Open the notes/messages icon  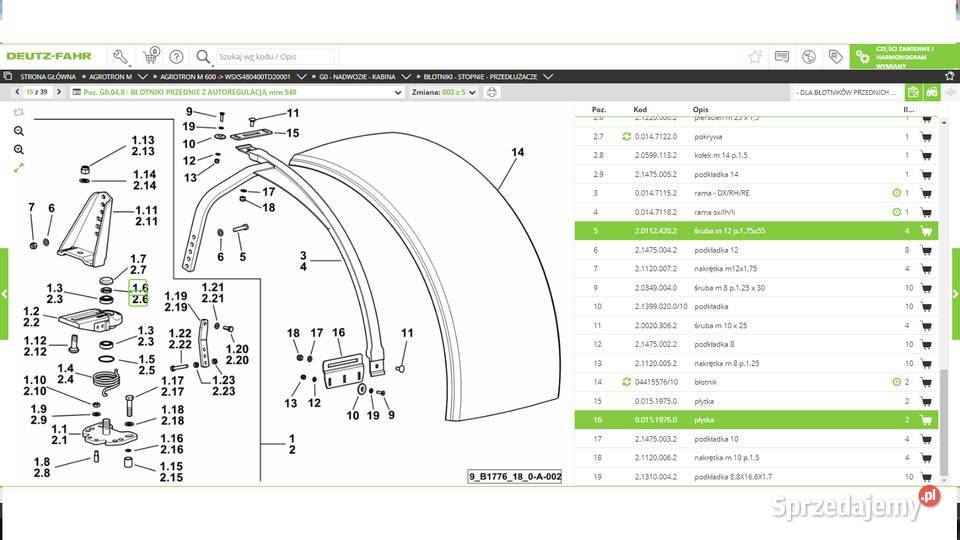(x=782, y=57)
